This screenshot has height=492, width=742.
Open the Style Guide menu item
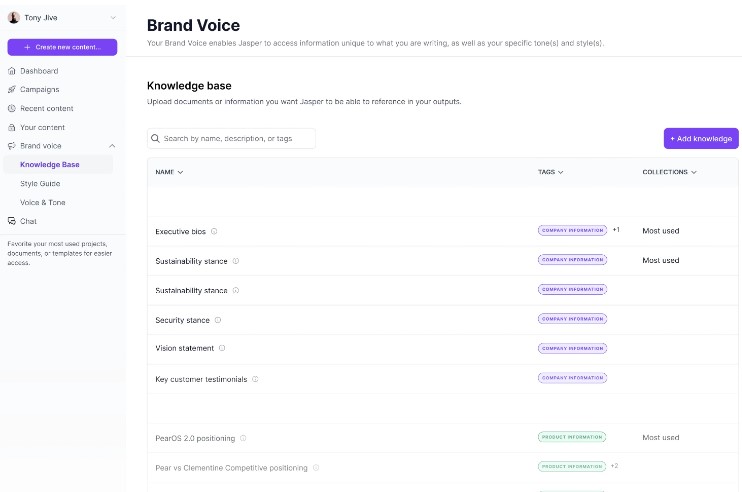pos(40,184)
